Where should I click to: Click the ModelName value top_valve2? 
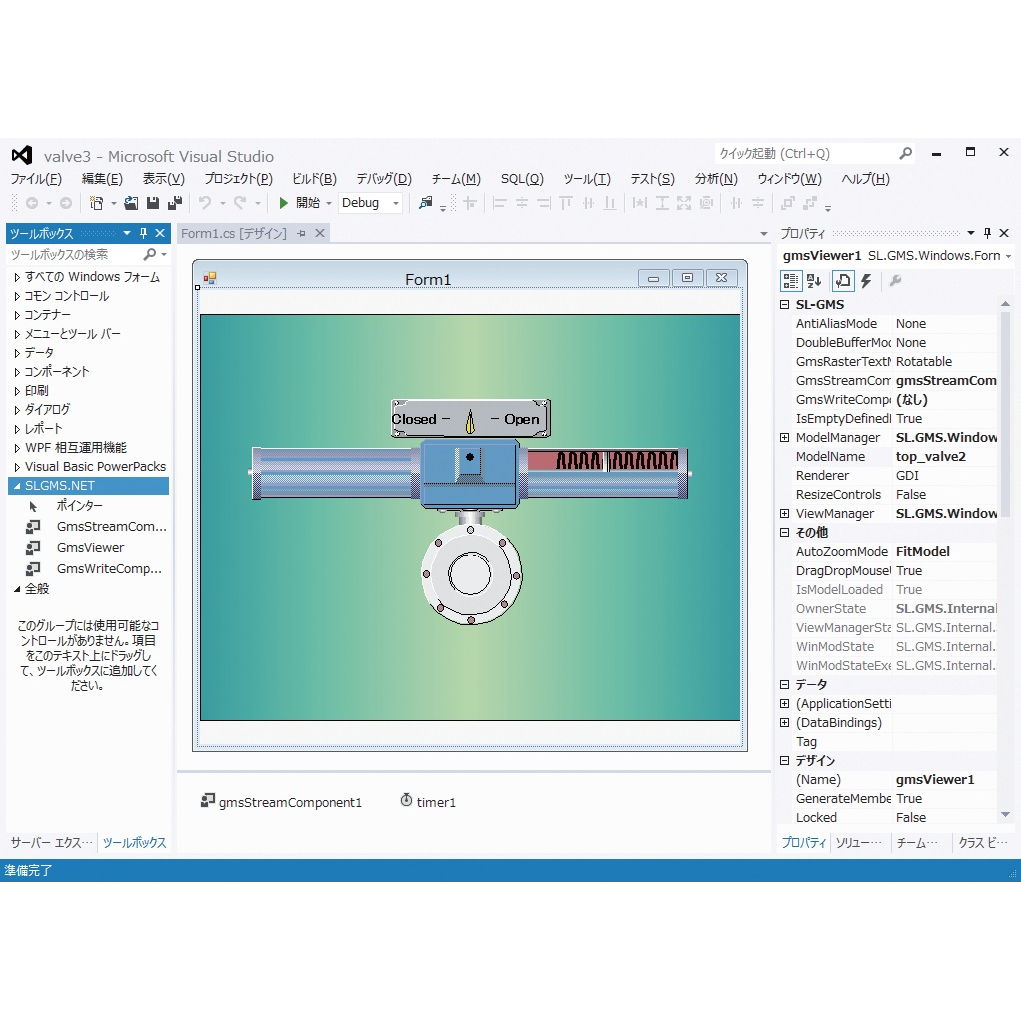pos(930,456)
